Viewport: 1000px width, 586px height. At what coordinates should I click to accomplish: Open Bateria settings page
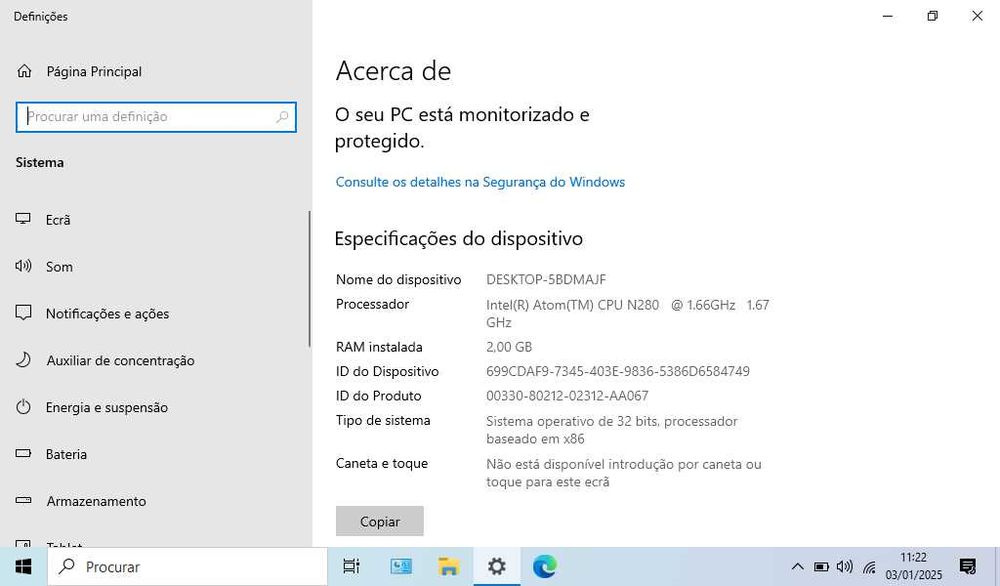click(66, 455)
